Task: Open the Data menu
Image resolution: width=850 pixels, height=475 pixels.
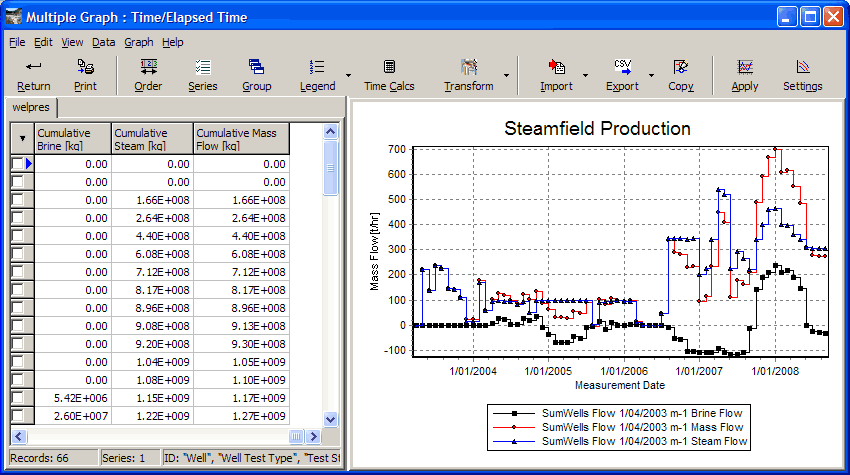Action: (104, 42)
